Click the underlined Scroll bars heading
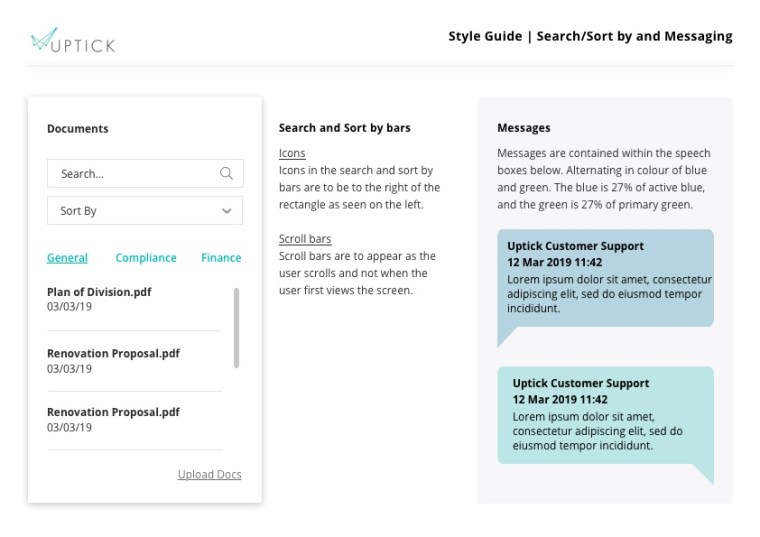The height and width of the screenshot is (537, 760). pos(305,239)
